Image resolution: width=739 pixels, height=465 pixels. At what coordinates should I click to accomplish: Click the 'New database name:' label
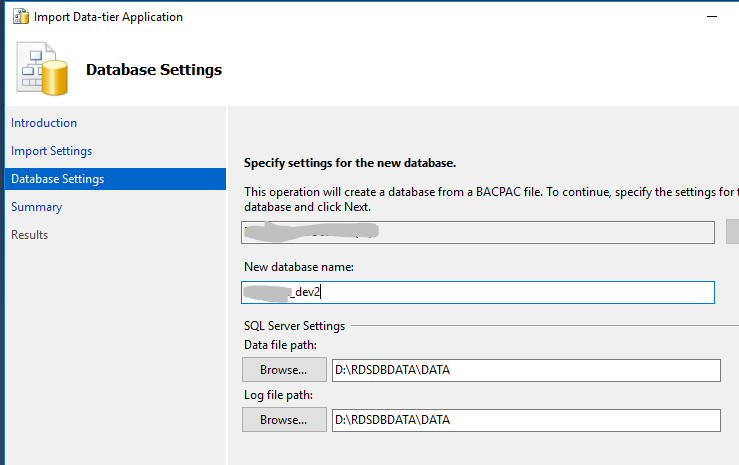click(x=297, y=267)
